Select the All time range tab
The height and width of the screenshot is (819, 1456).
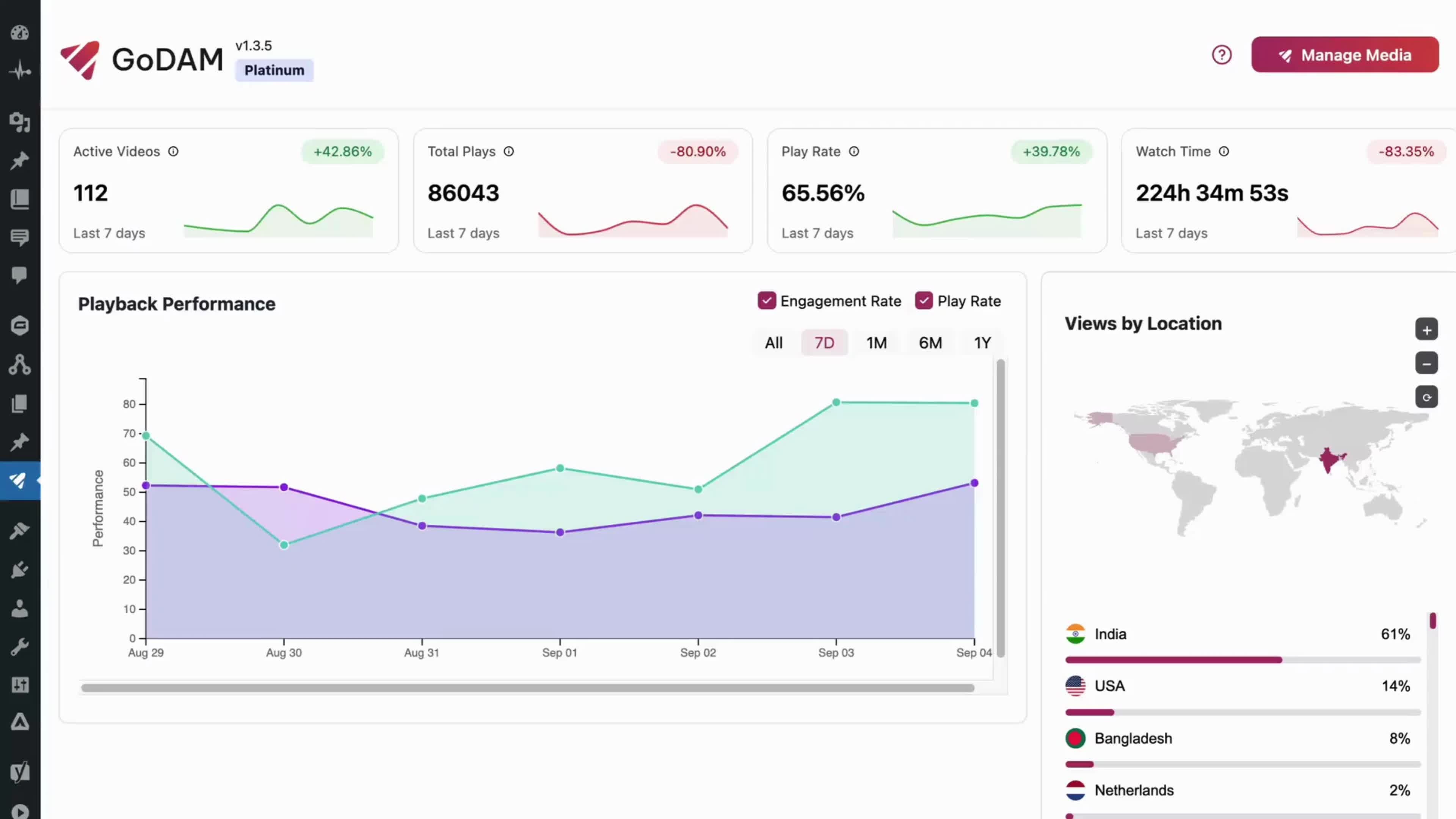tap(773, 342)
